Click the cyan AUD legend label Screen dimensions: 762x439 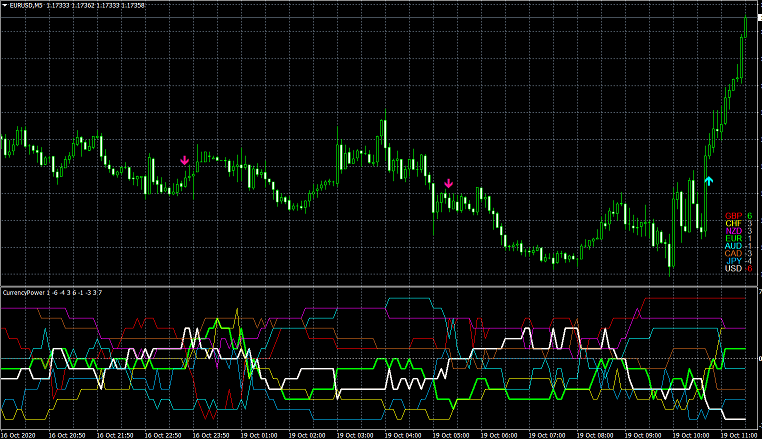pyautogui.click(x=733, y=246)
